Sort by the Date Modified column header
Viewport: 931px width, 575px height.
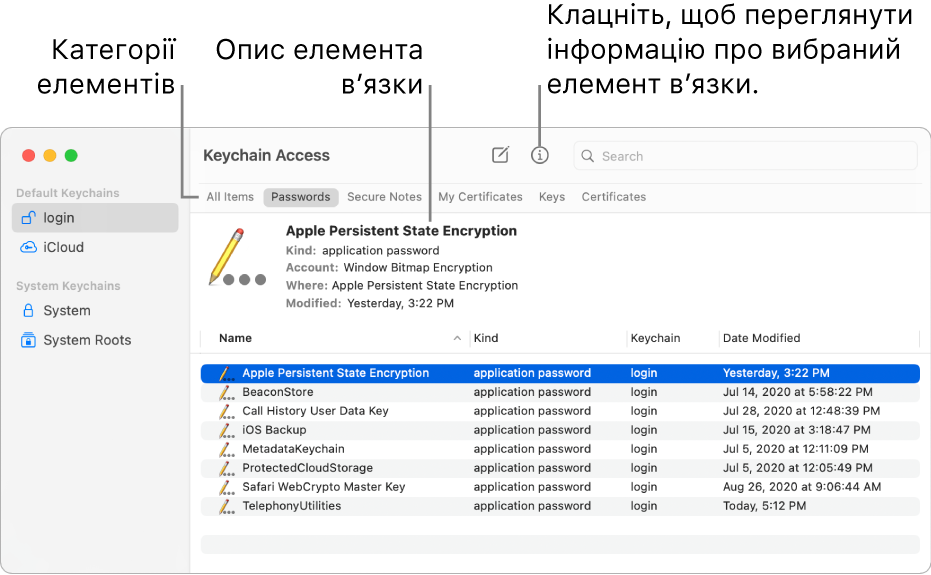point(761,338)
